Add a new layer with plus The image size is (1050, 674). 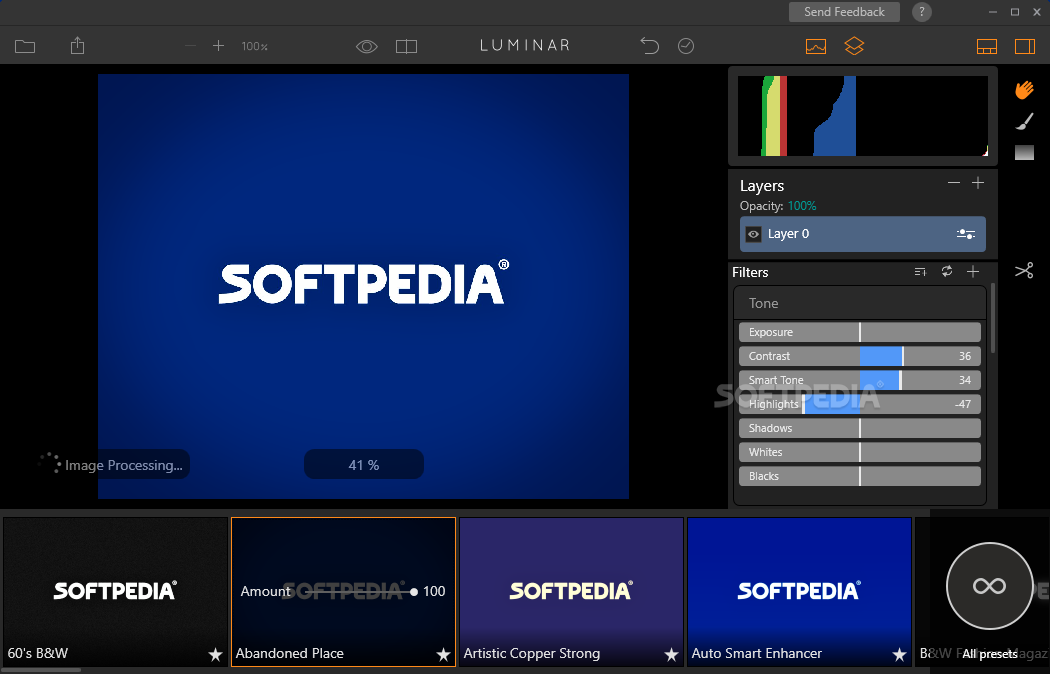point(978,183)
